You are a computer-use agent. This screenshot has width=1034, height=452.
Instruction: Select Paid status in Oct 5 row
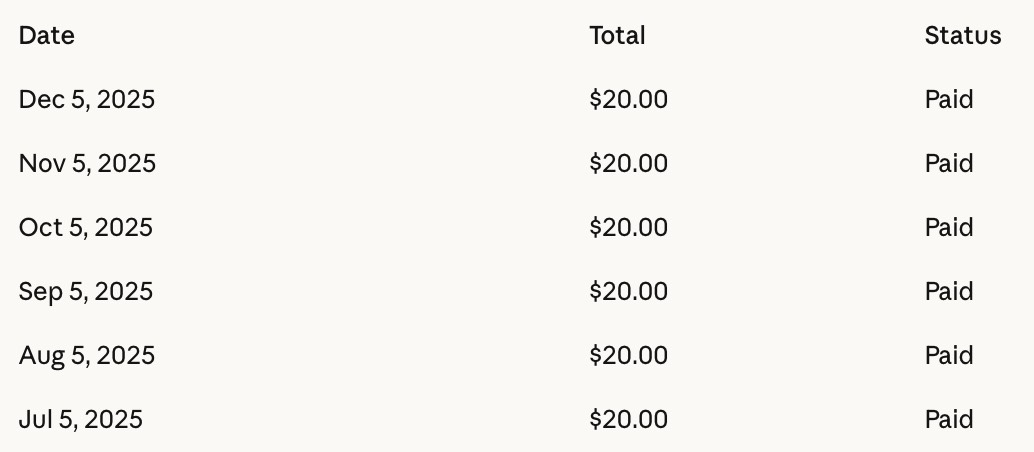tap(948, 228)
